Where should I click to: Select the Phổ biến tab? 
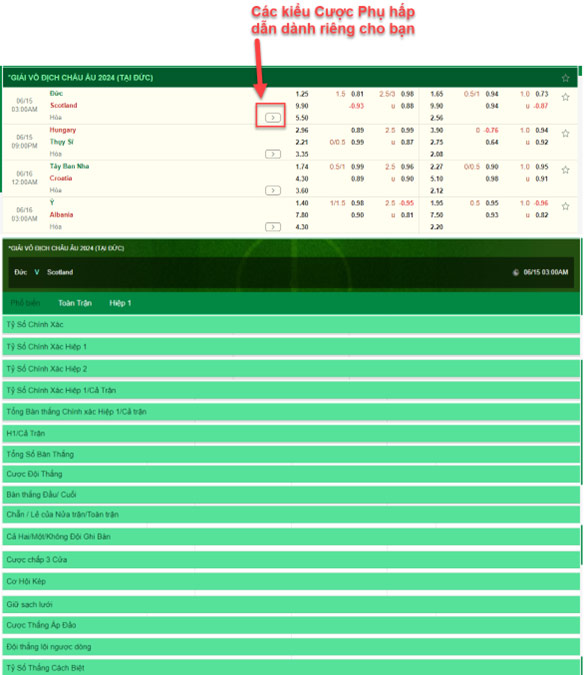point(25,303)
